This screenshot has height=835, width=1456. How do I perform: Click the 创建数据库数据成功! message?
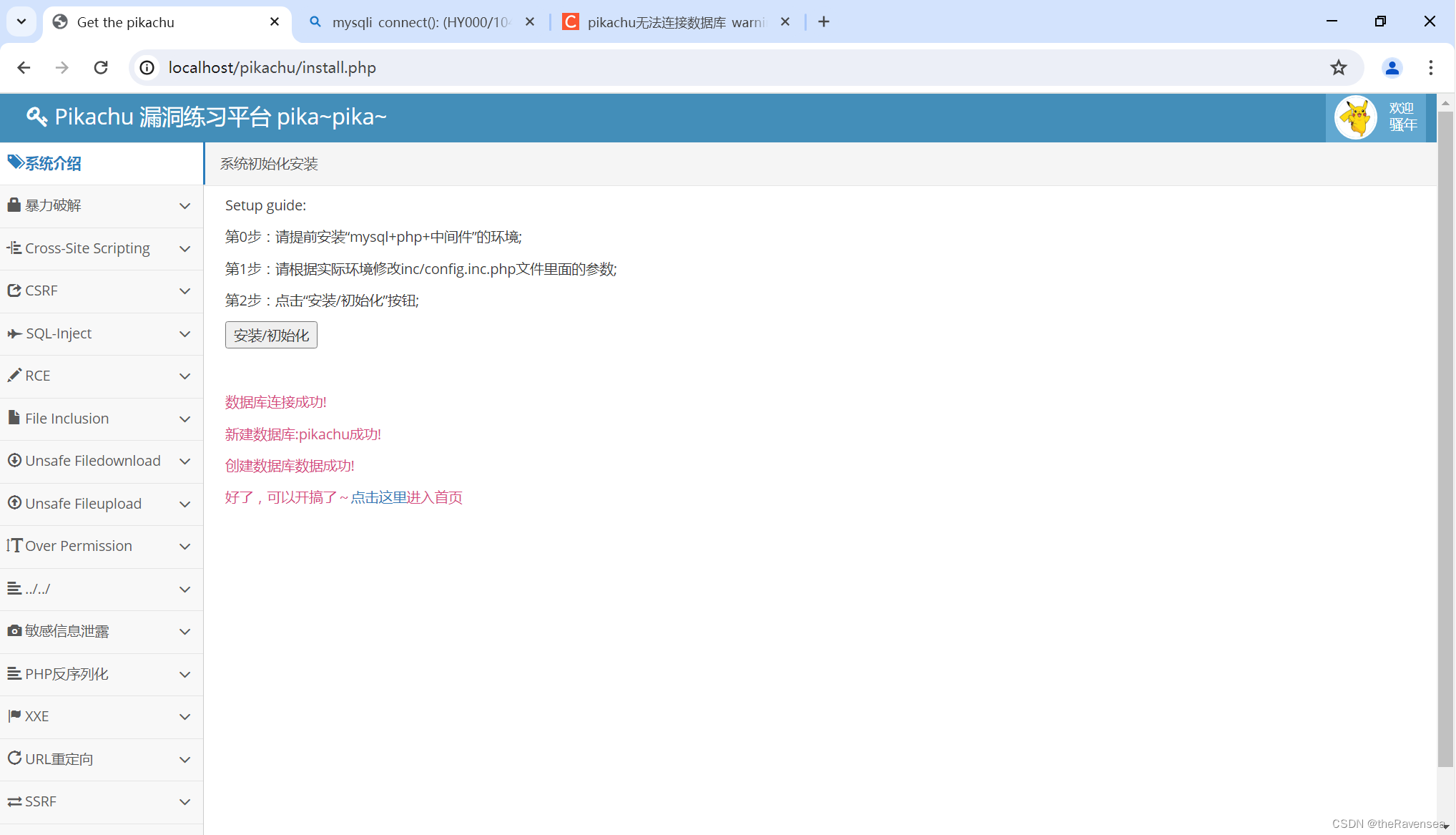290,466
